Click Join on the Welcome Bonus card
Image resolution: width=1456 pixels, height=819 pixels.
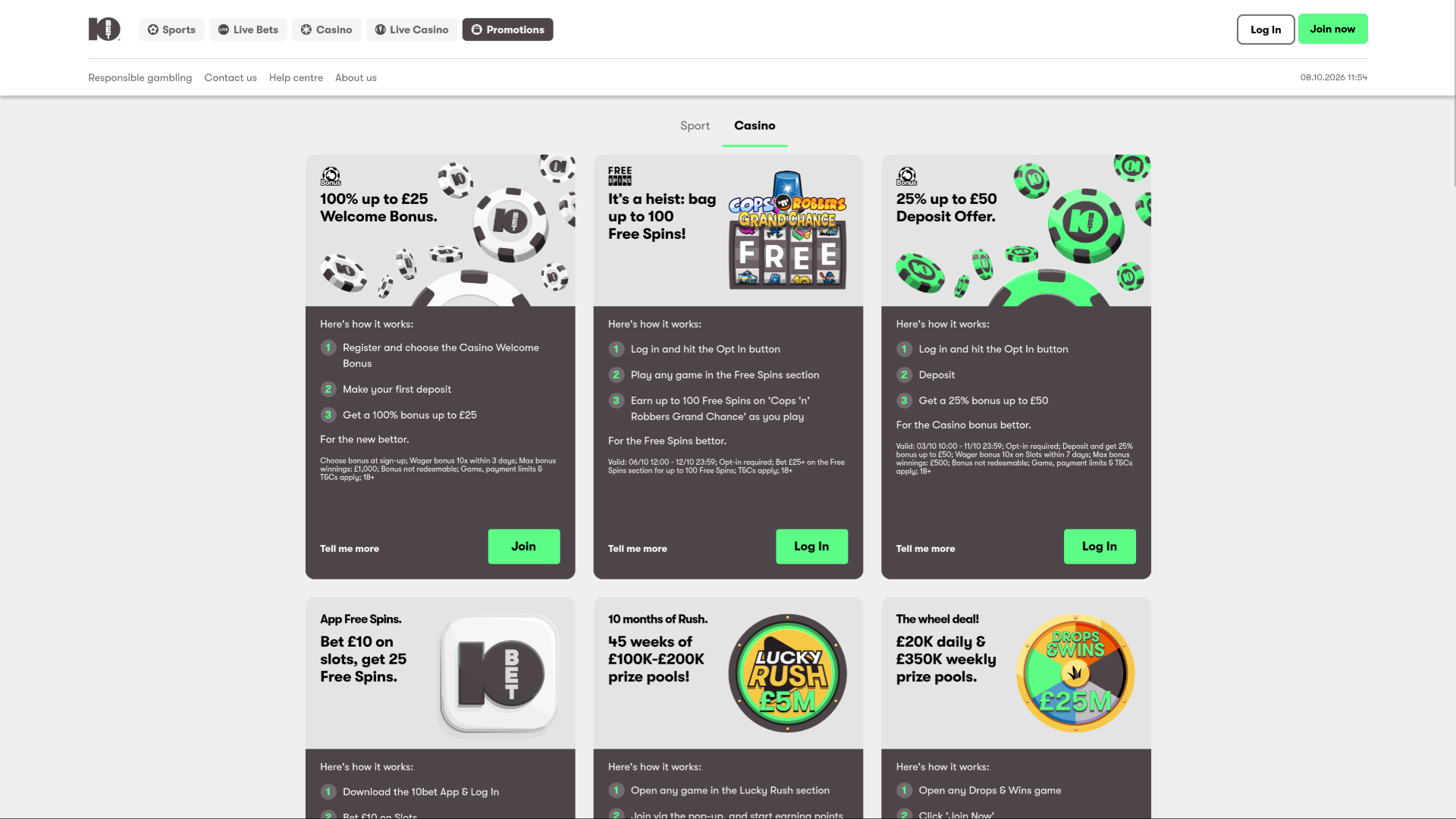[x=524, y=547]
